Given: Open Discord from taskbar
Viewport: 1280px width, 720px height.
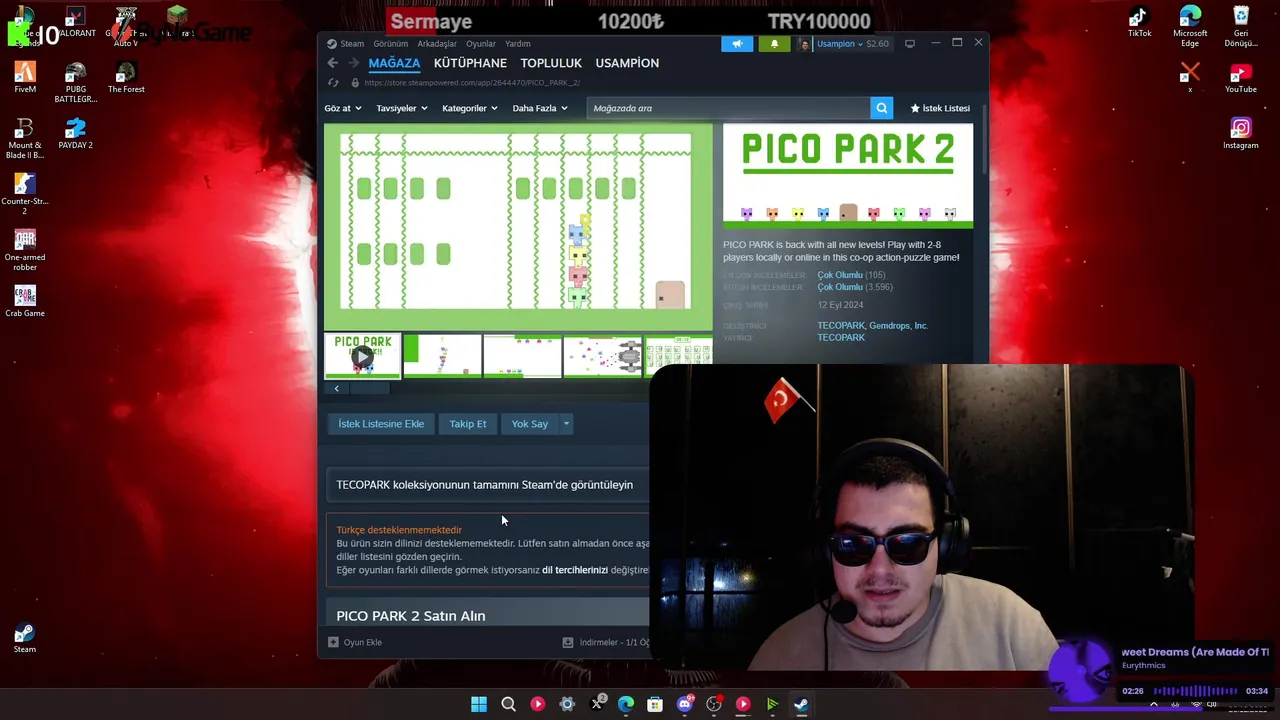Looking at the screenshot, I should point(685,704).
